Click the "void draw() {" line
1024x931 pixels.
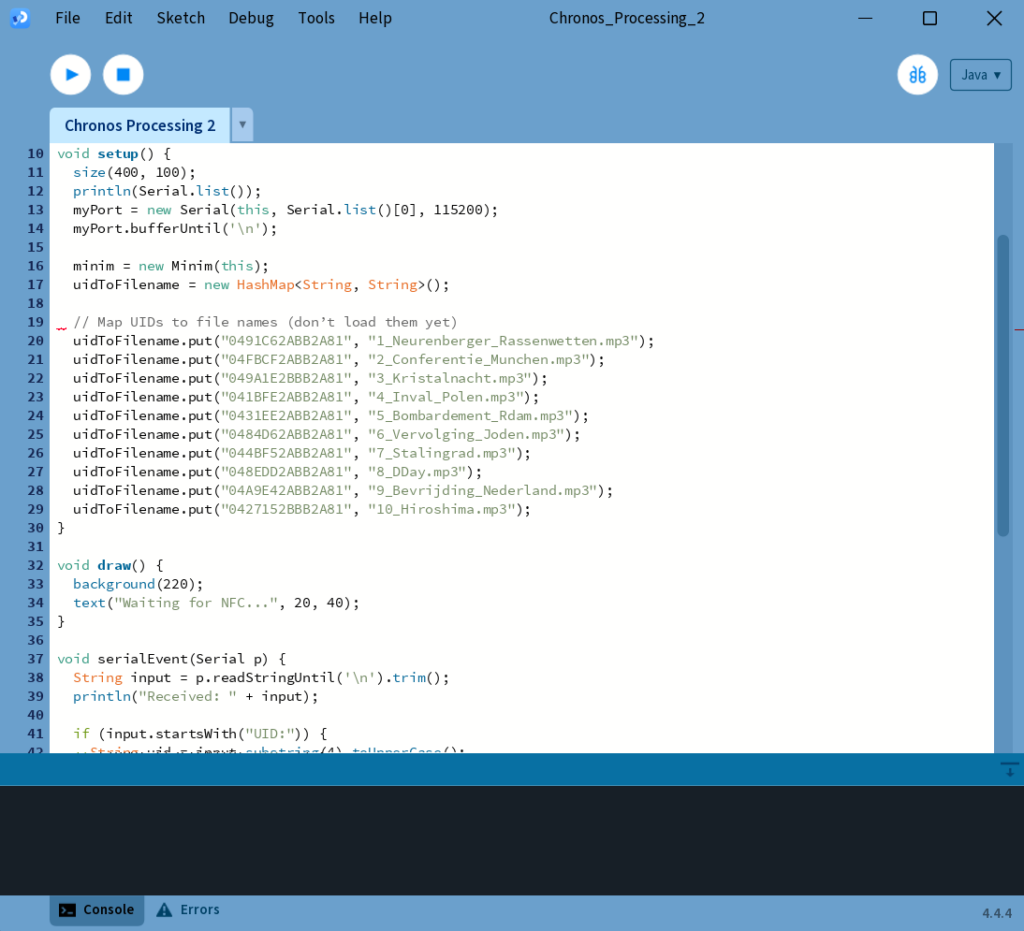110,565
